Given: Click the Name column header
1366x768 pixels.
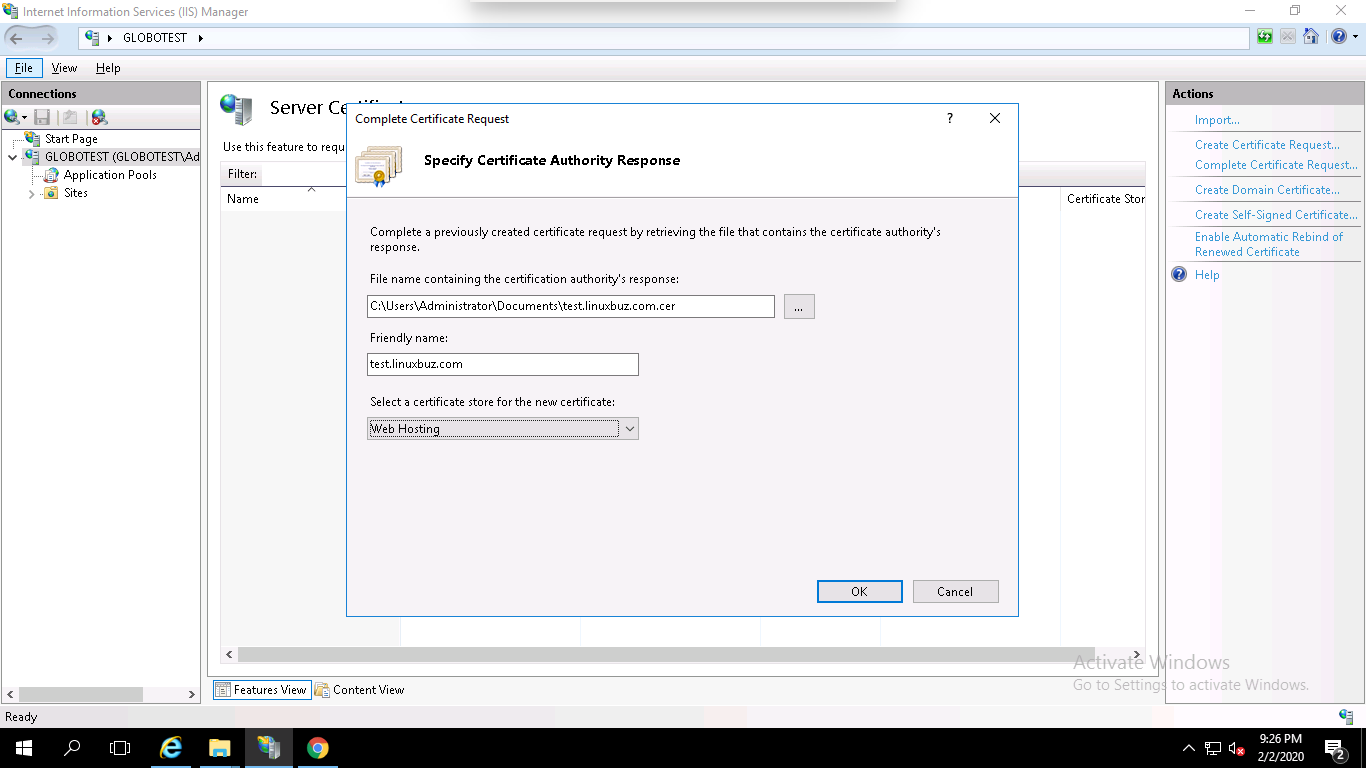Looking at the screenshot, I should 243,199.
